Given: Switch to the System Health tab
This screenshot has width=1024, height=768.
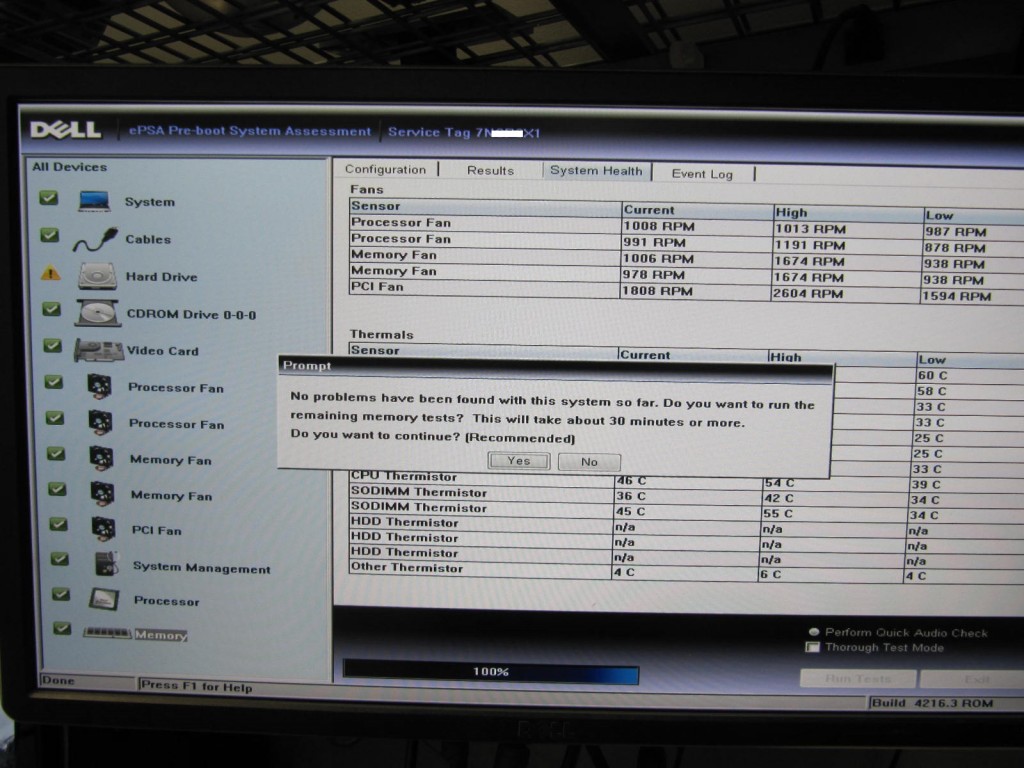Looking at the screenshot, I should (x=596, y=170).
